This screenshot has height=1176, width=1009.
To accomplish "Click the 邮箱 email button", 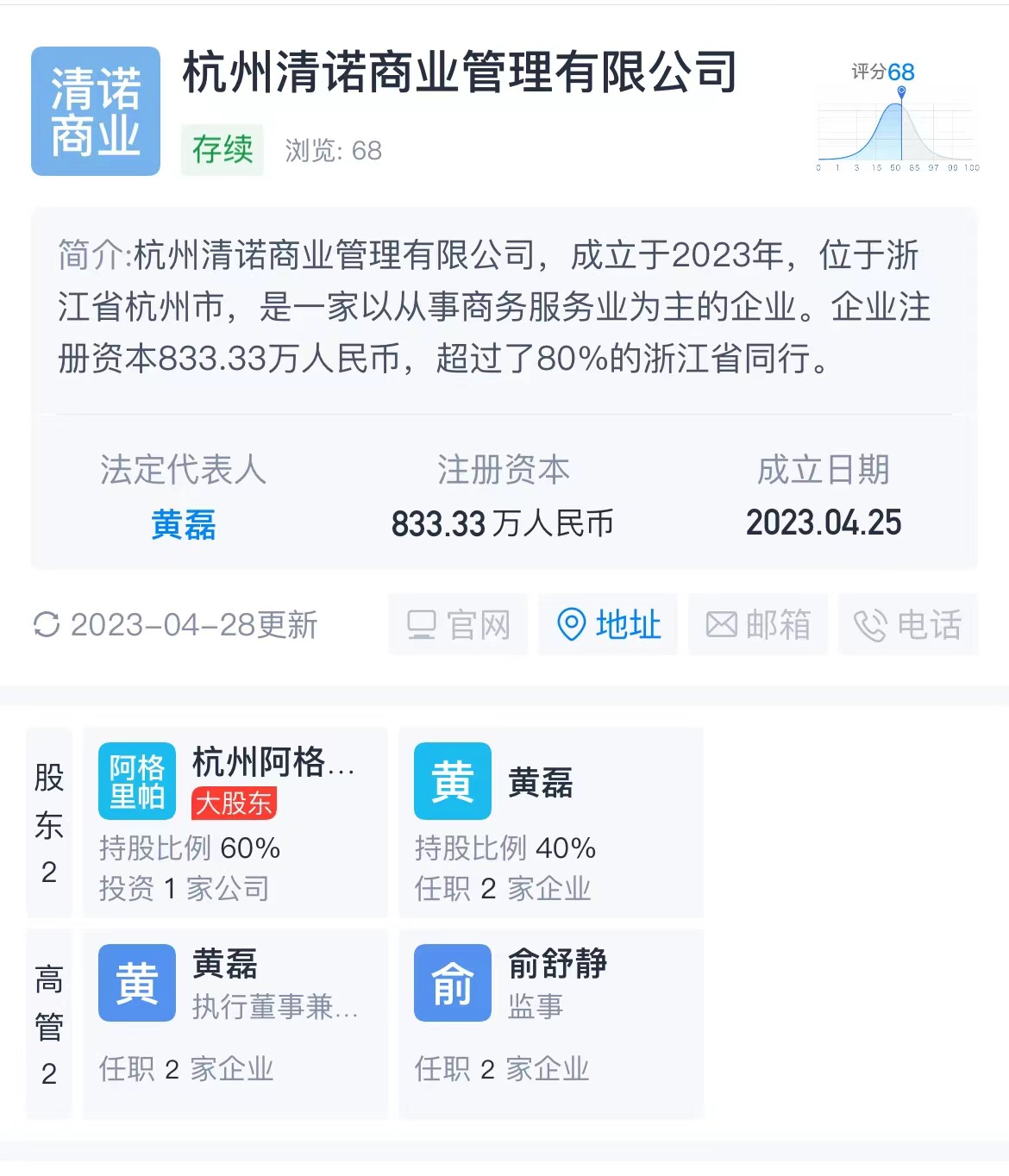I will point(758,624).
